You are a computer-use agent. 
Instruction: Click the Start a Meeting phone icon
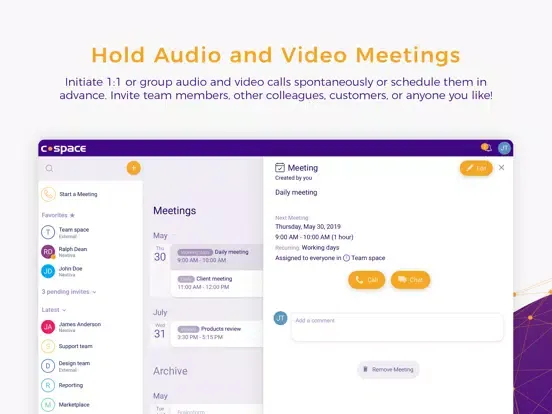pos(48,194)
